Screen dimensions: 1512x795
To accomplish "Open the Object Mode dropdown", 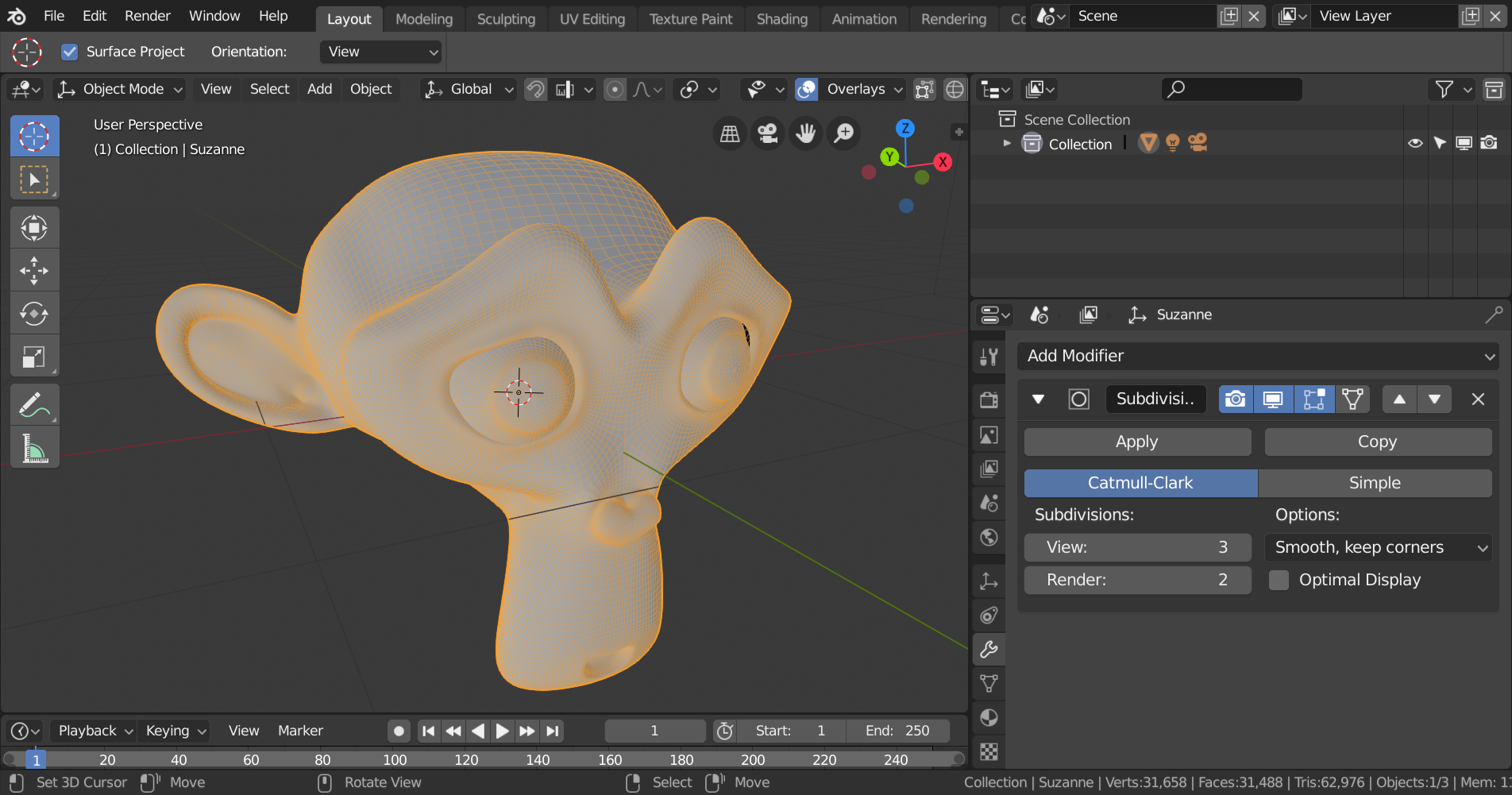I will tap(120, 90).
